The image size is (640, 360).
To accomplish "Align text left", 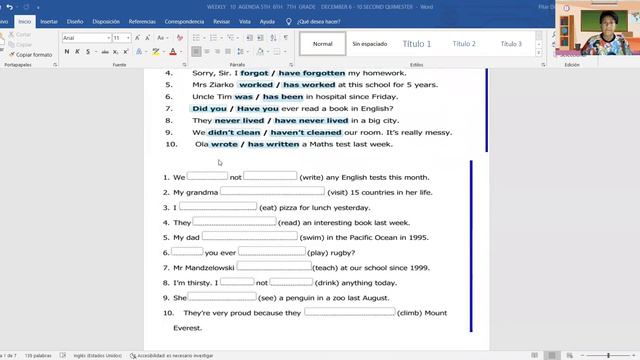I will pyautogui.click(x=196, y=51).
